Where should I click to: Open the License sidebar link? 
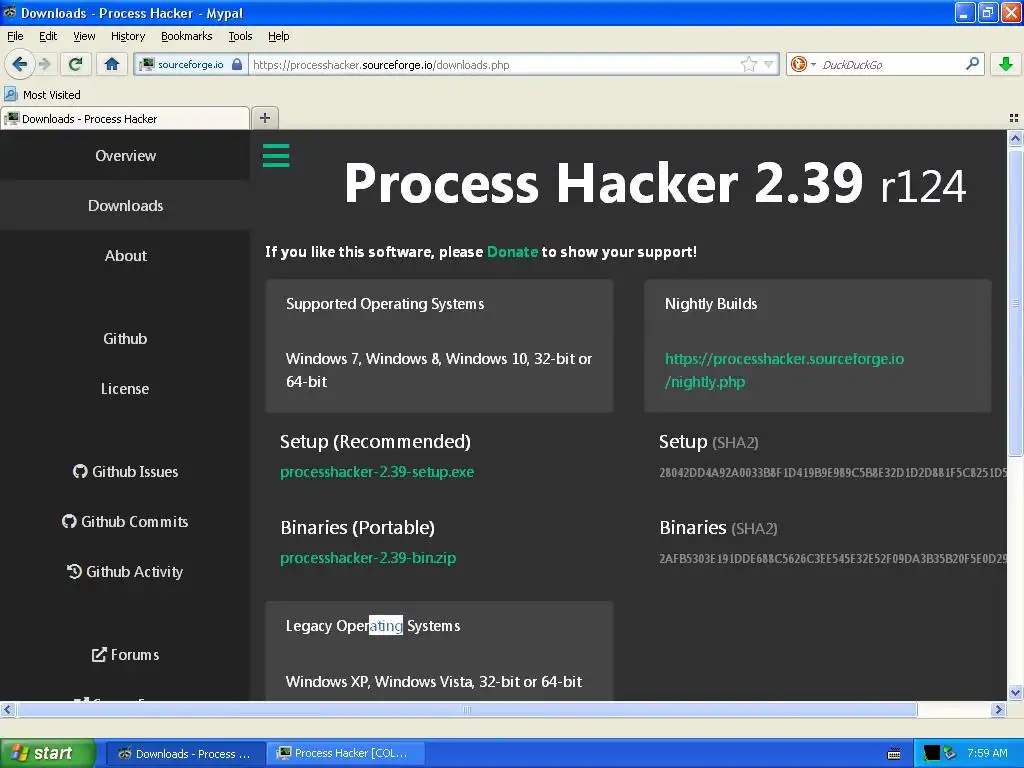(x=125, y=389)
